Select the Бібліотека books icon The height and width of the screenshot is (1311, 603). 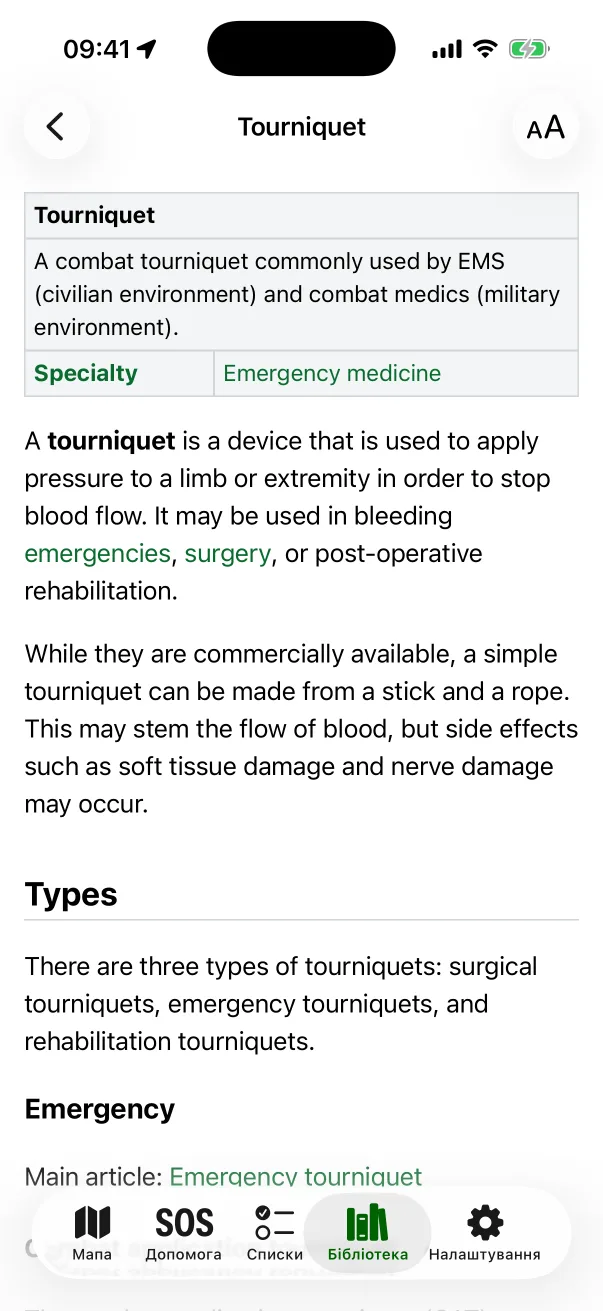[367, 1222]
